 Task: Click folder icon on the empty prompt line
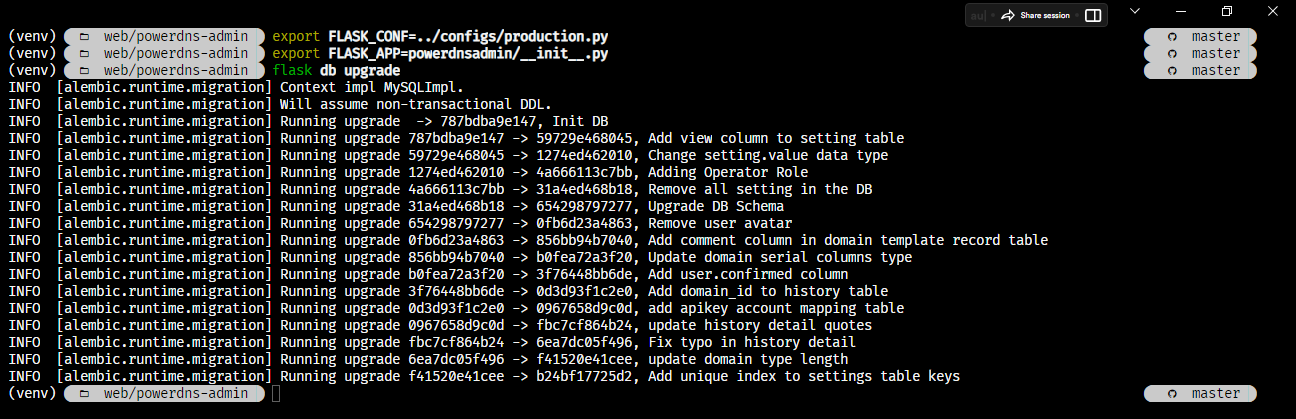(84, 393)
